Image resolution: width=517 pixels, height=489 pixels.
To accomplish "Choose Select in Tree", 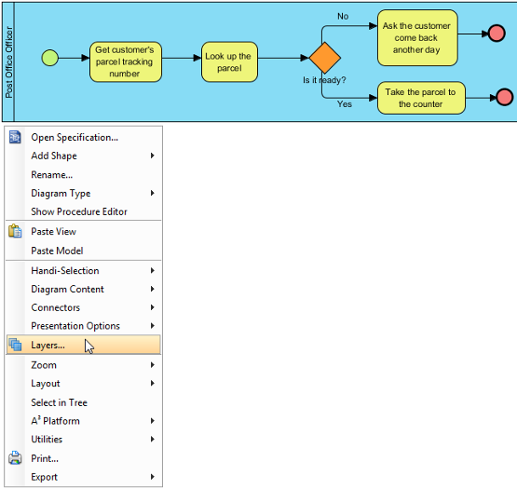I will [83, 402].
